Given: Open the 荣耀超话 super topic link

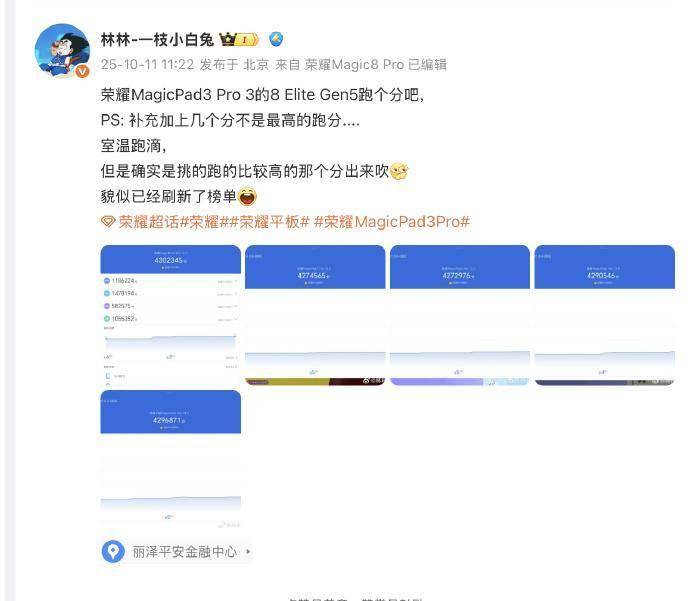Looking at the screenshot, I should click(x=149, y=221).
